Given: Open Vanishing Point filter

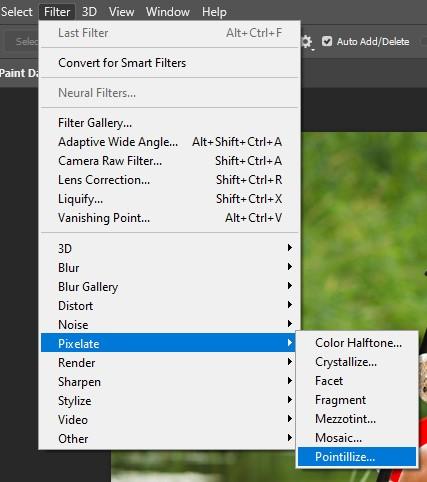Looking at the screenshot, I should (169, 218).
